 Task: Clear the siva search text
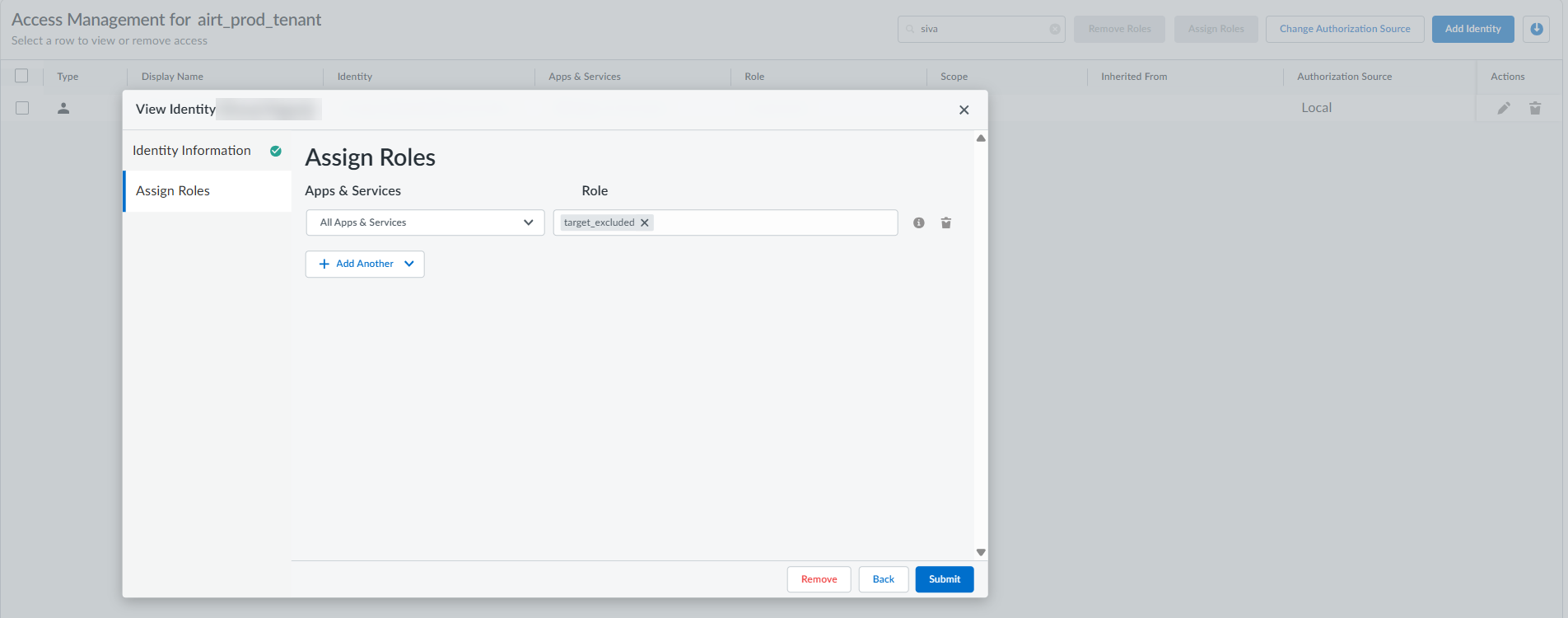pyautogui.click(x=1055, y=29)
